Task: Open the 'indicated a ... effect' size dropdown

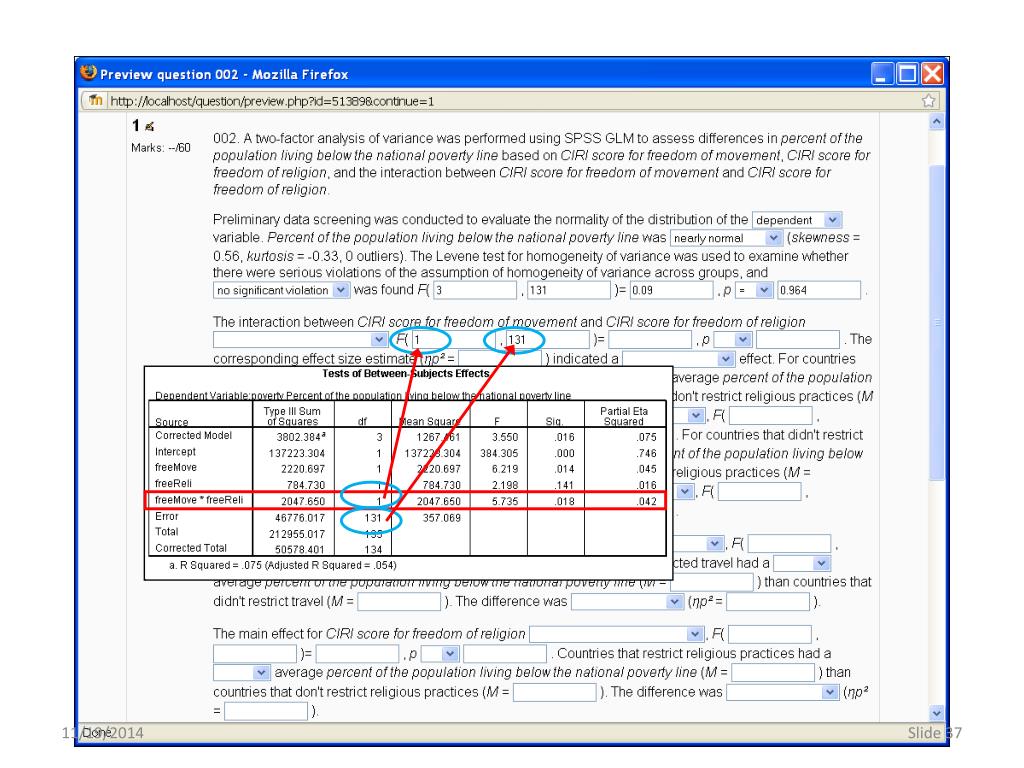Action: tap(679, 359)
